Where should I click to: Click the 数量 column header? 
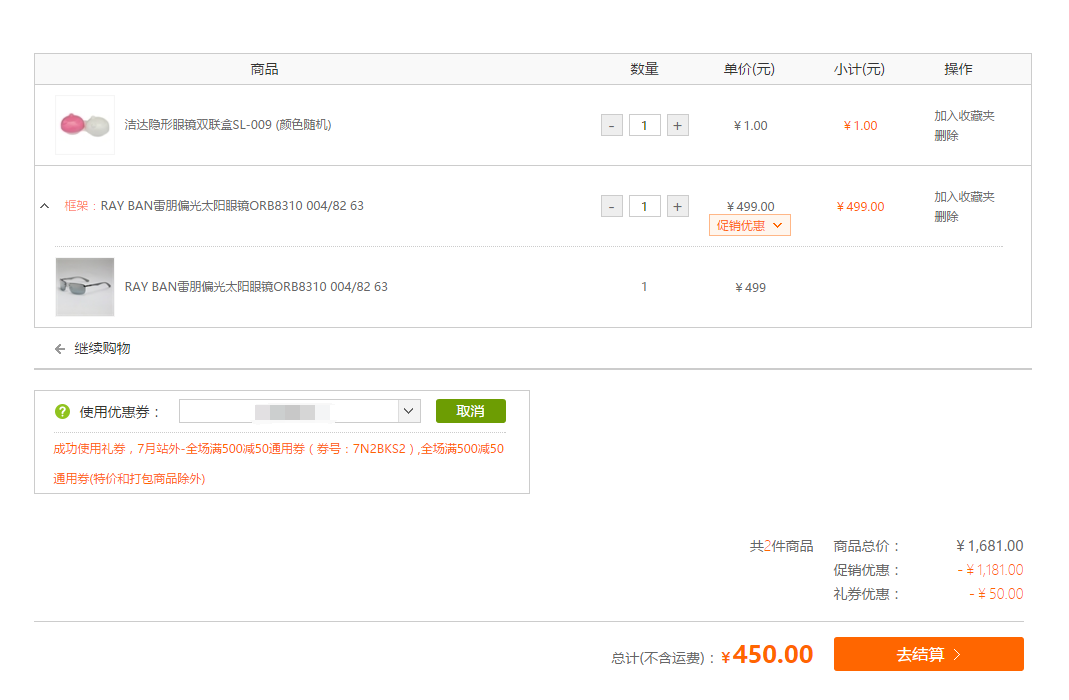coord(644,69)
